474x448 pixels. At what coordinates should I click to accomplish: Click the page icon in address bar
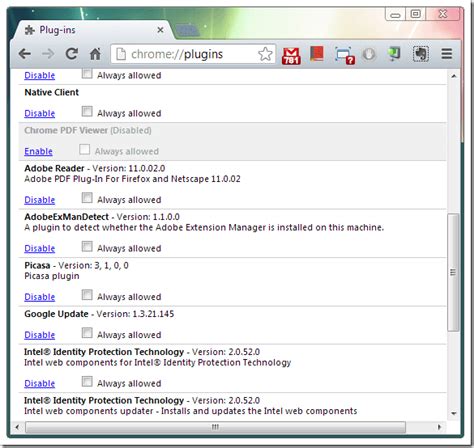pos(121,54)
